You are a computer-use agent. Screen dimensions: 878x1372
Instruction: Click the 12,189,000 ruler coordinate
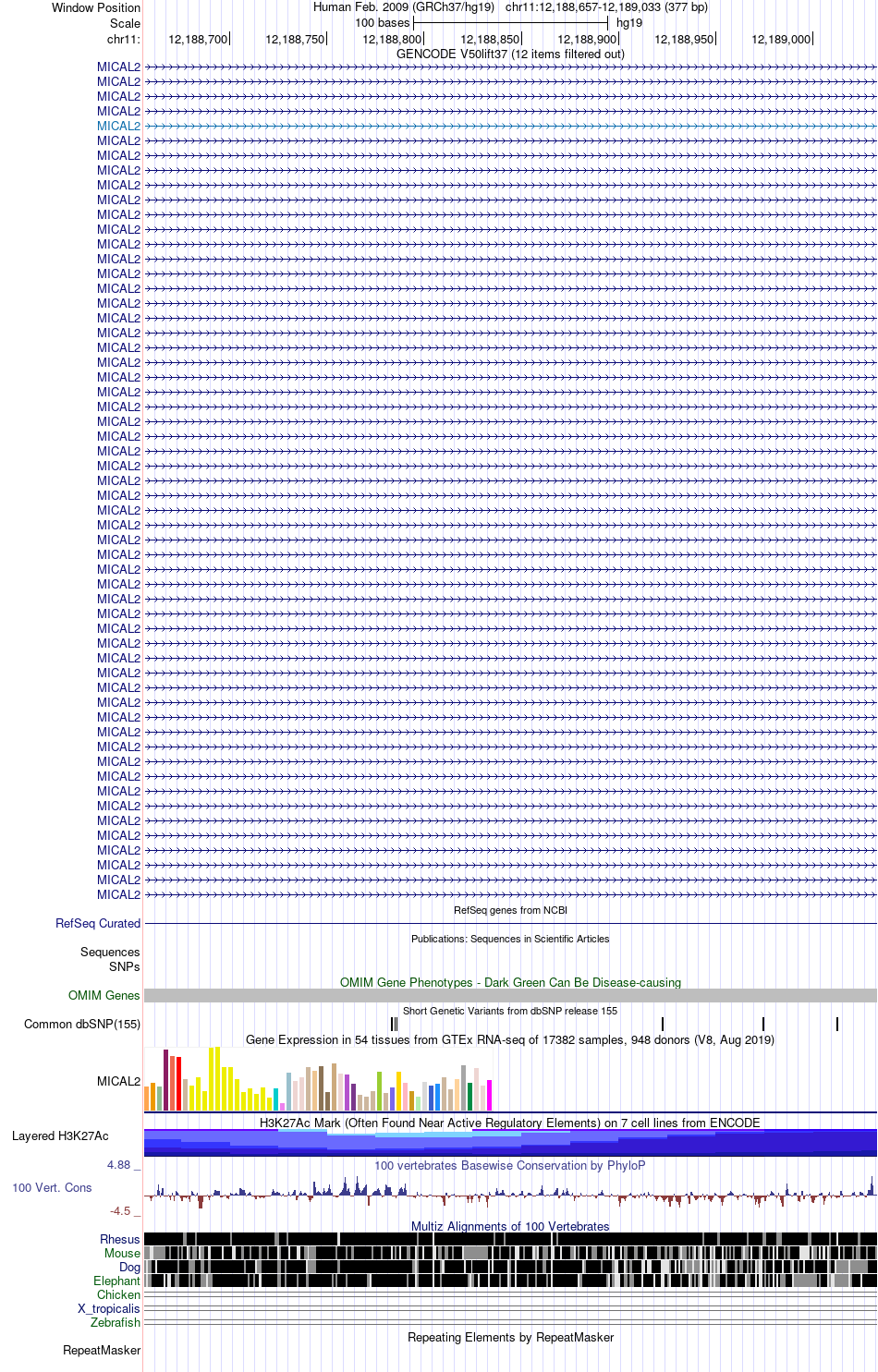coord(781,39)
